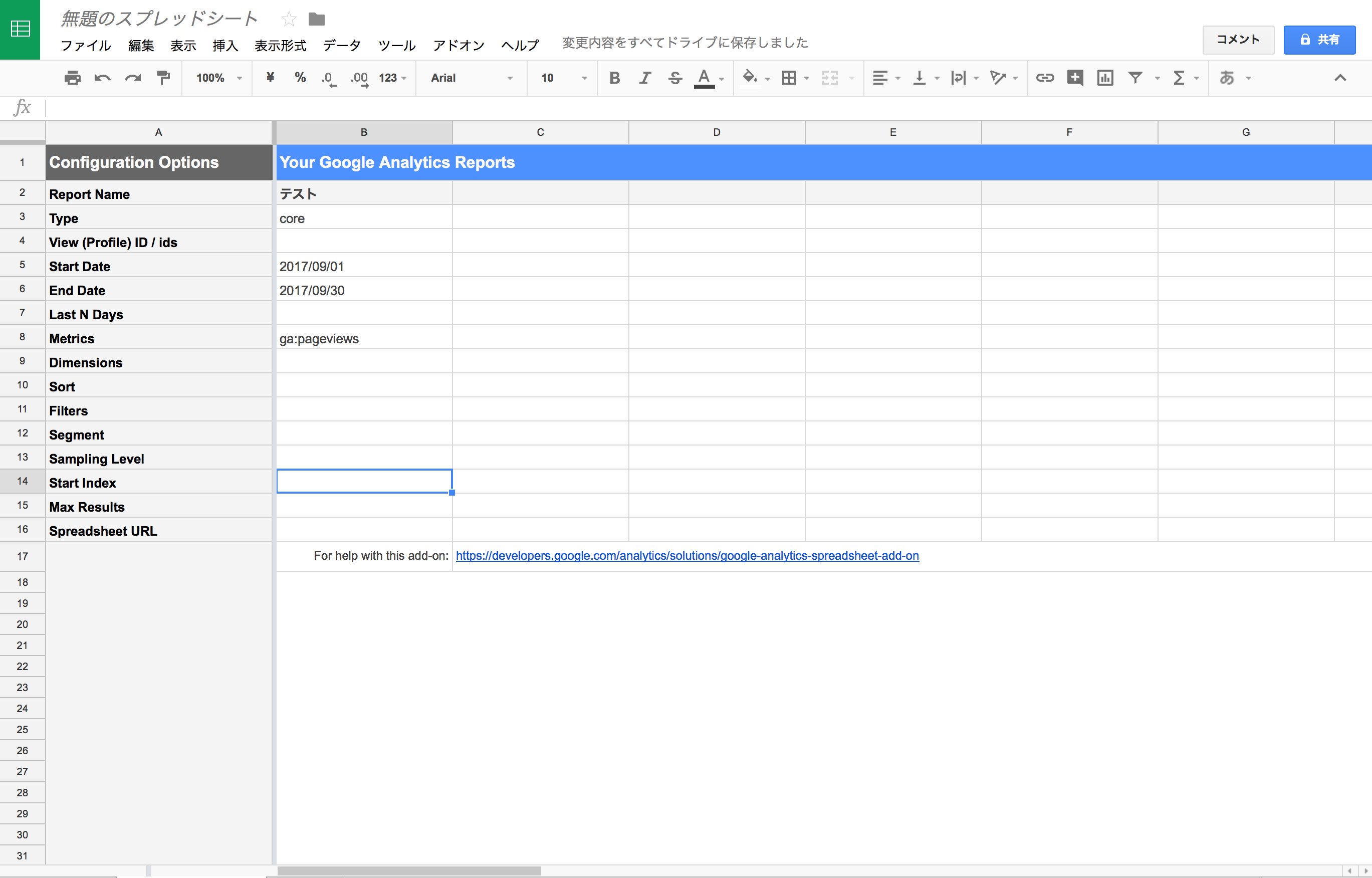Click the insert comment icon
Image resolution: width=1372 pixels, height=878 pixels.
[1075, 78]
